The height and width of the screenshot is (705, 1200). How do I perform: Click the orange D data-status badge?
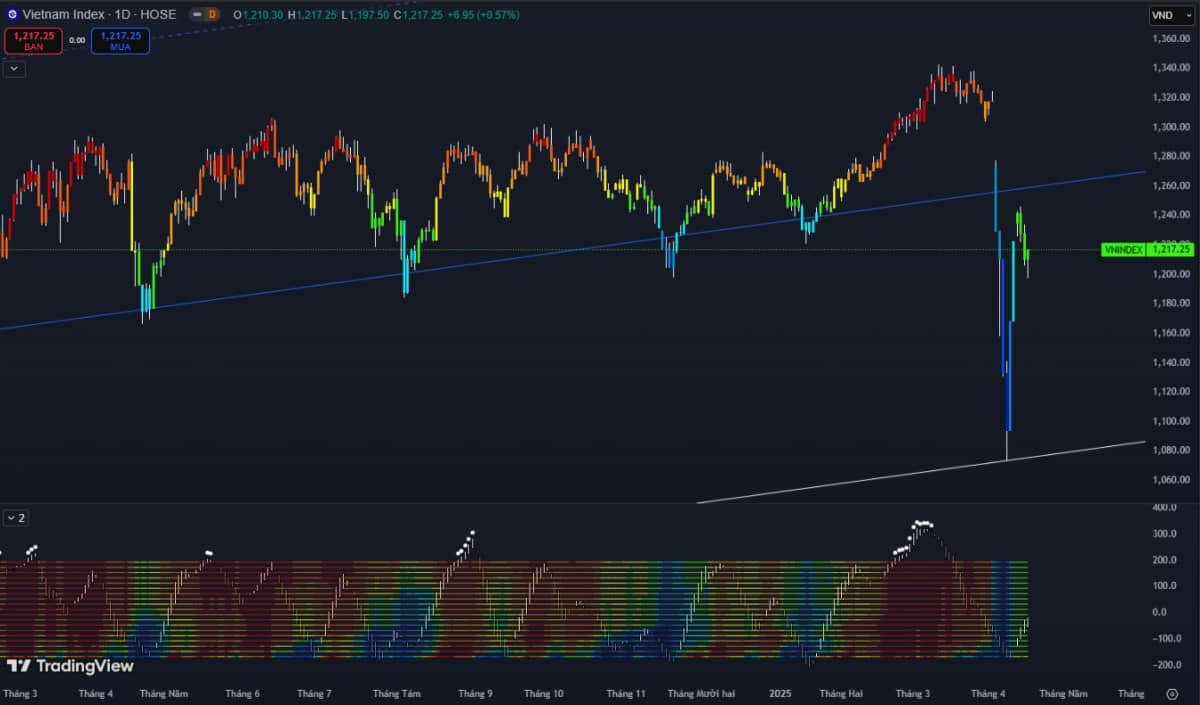[x=212, y=15]
